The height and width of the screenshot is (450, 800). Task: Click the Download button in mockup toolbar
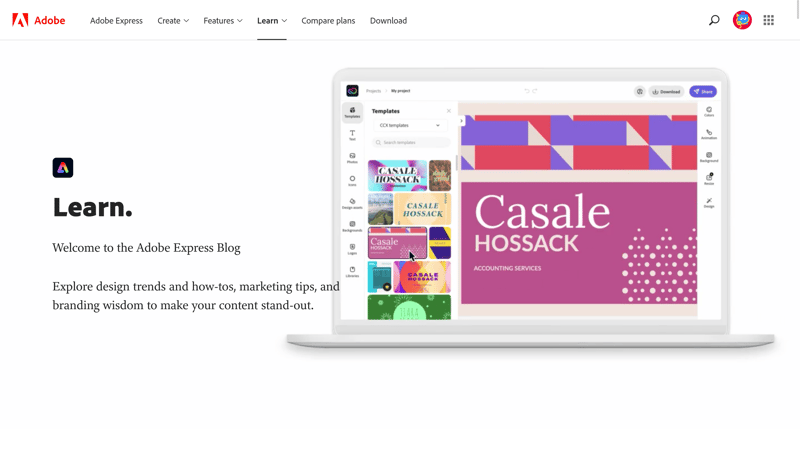(666, 91)
